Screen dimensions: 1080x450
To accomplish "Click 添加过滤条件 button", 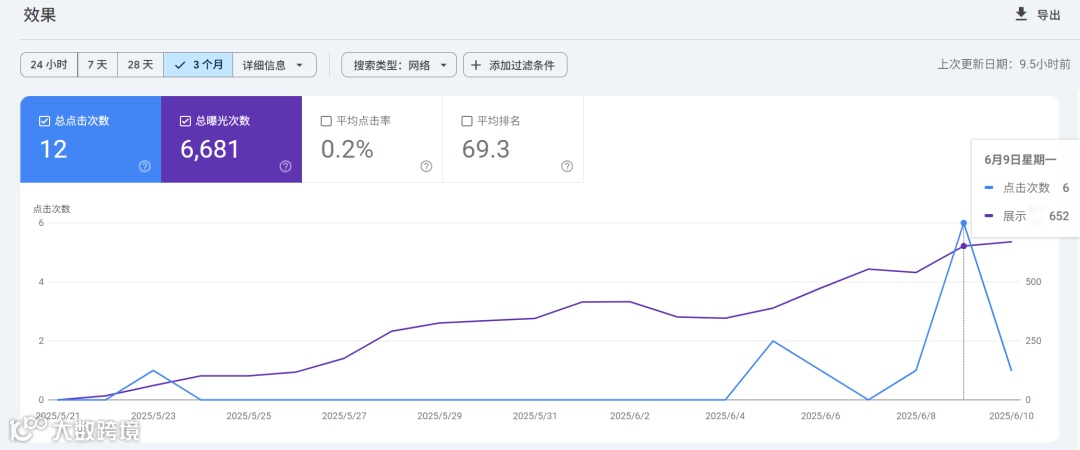I will coord(515,65).
